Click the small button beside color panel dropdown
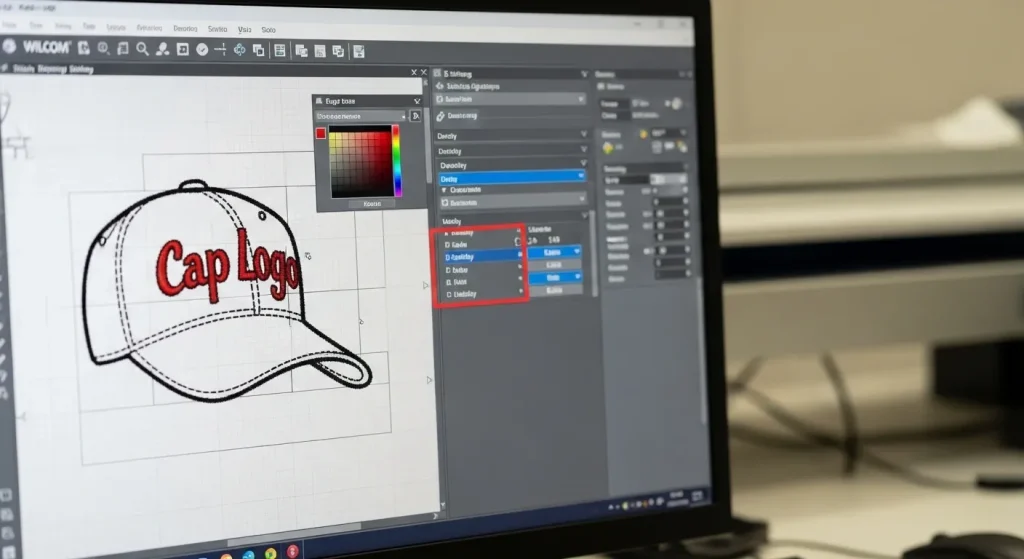 [x=415, y=116]
